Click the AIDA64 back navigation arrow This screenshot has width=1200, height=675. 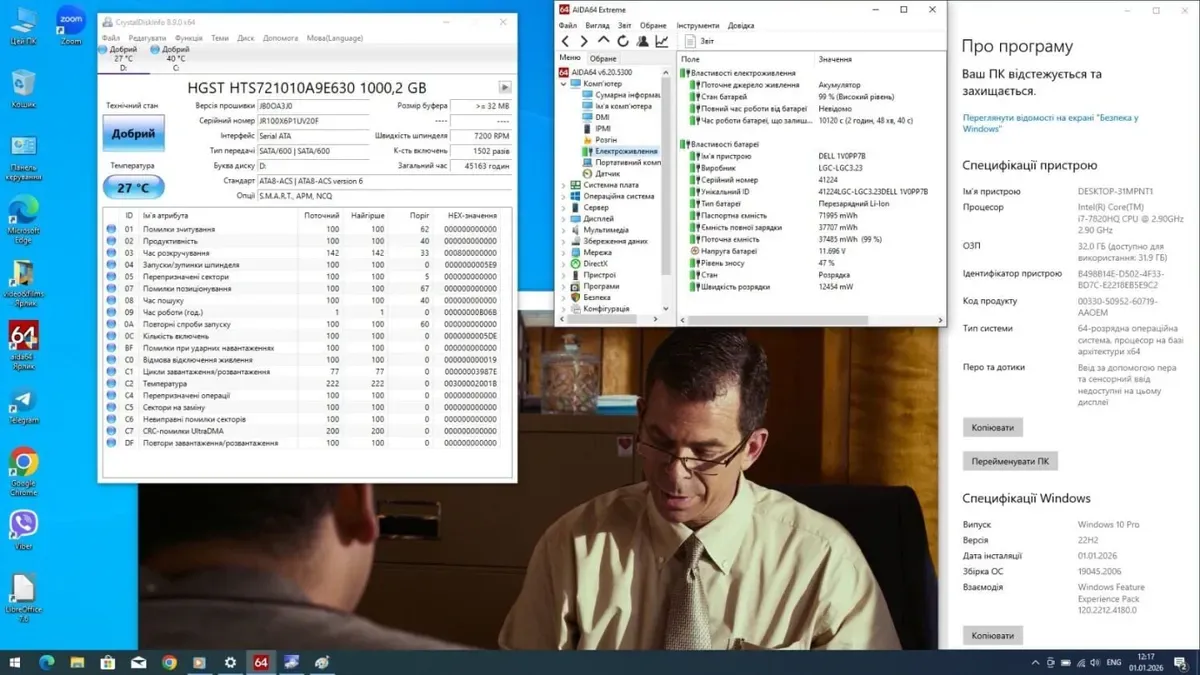pos(565,41)
